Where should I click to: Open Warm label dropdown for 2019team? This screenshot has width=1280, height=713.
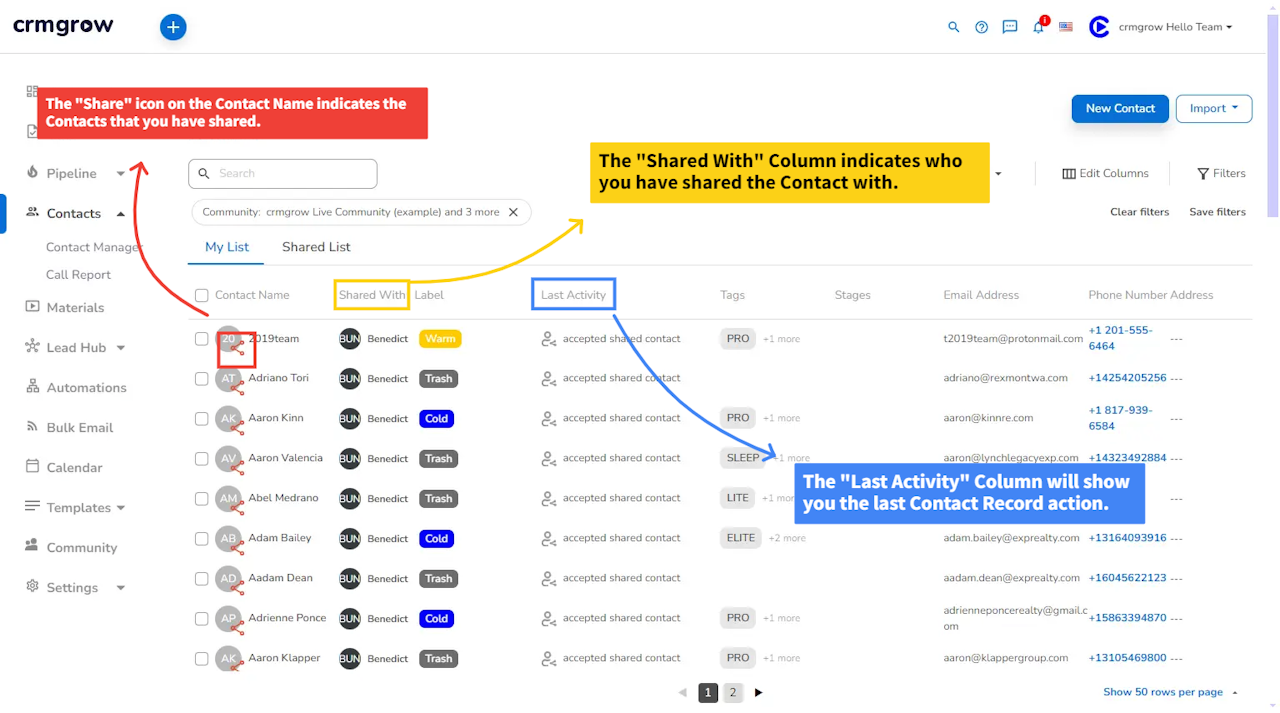pos(440,339)
